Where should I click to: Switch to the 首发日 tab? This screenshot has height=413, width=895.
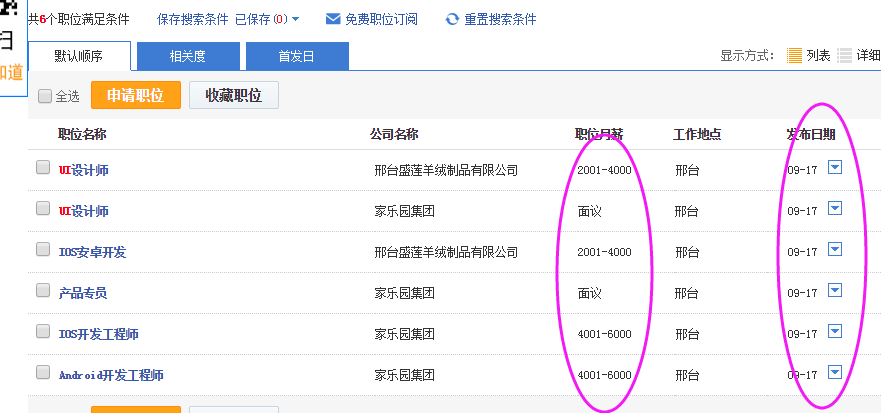pyautogui.click(x=297, y=56)
